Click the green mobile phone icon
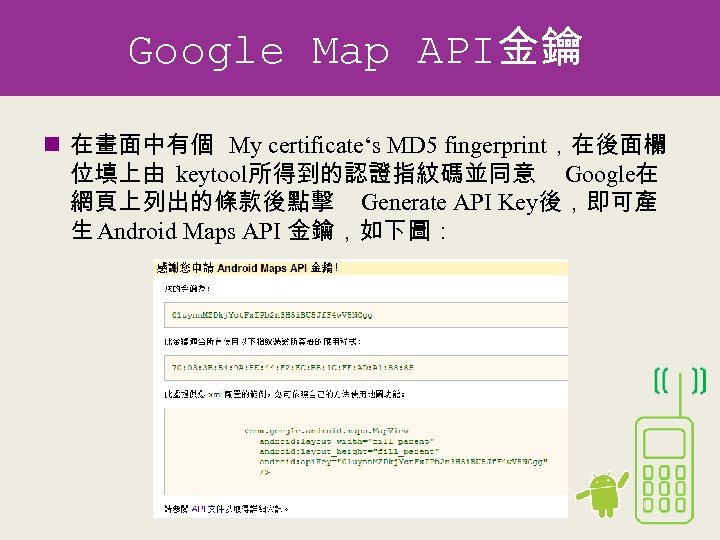 664,469
